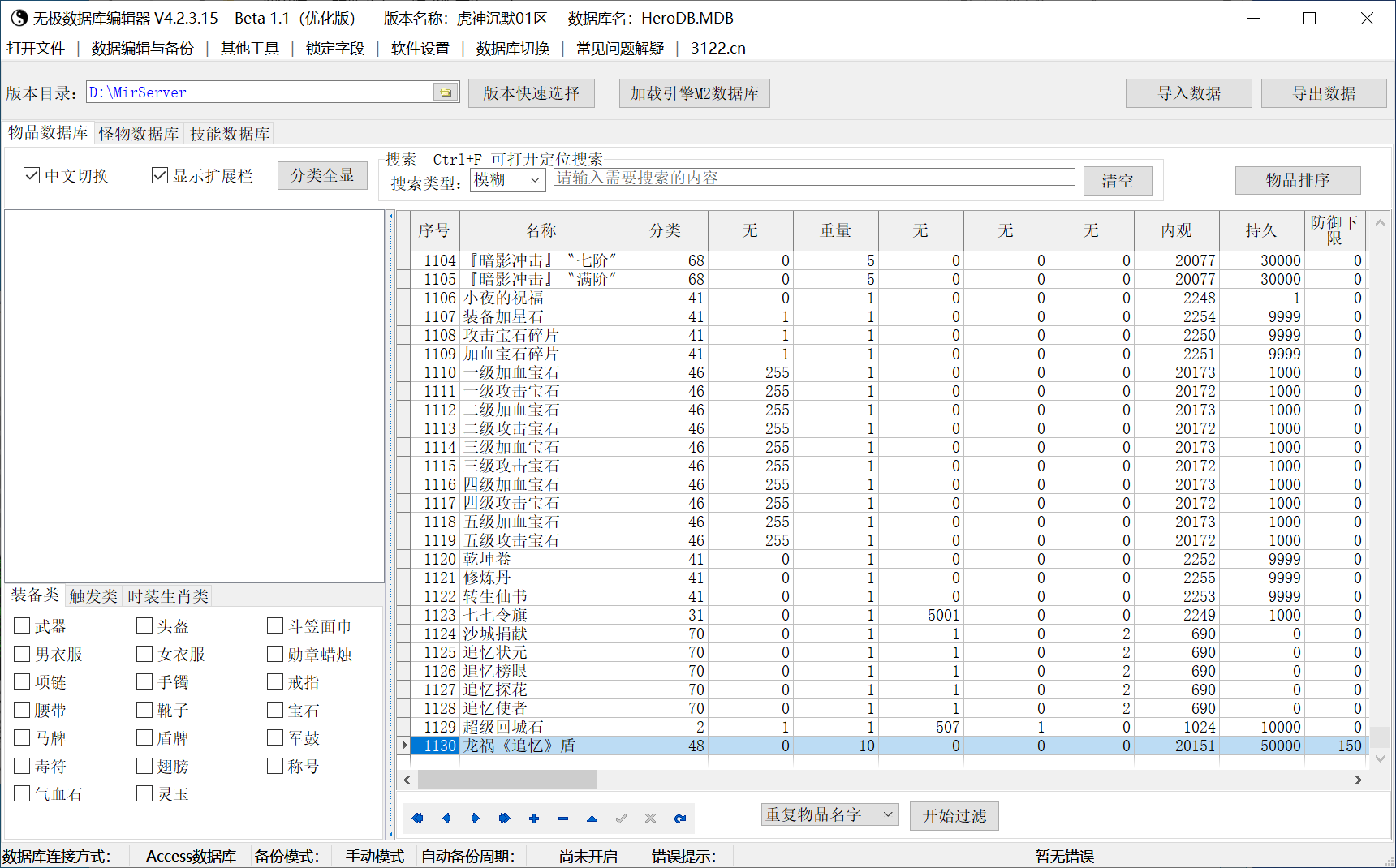
Task: Open 搜索类型 模糊 dropdown
Action: click(x=508, y=180)
